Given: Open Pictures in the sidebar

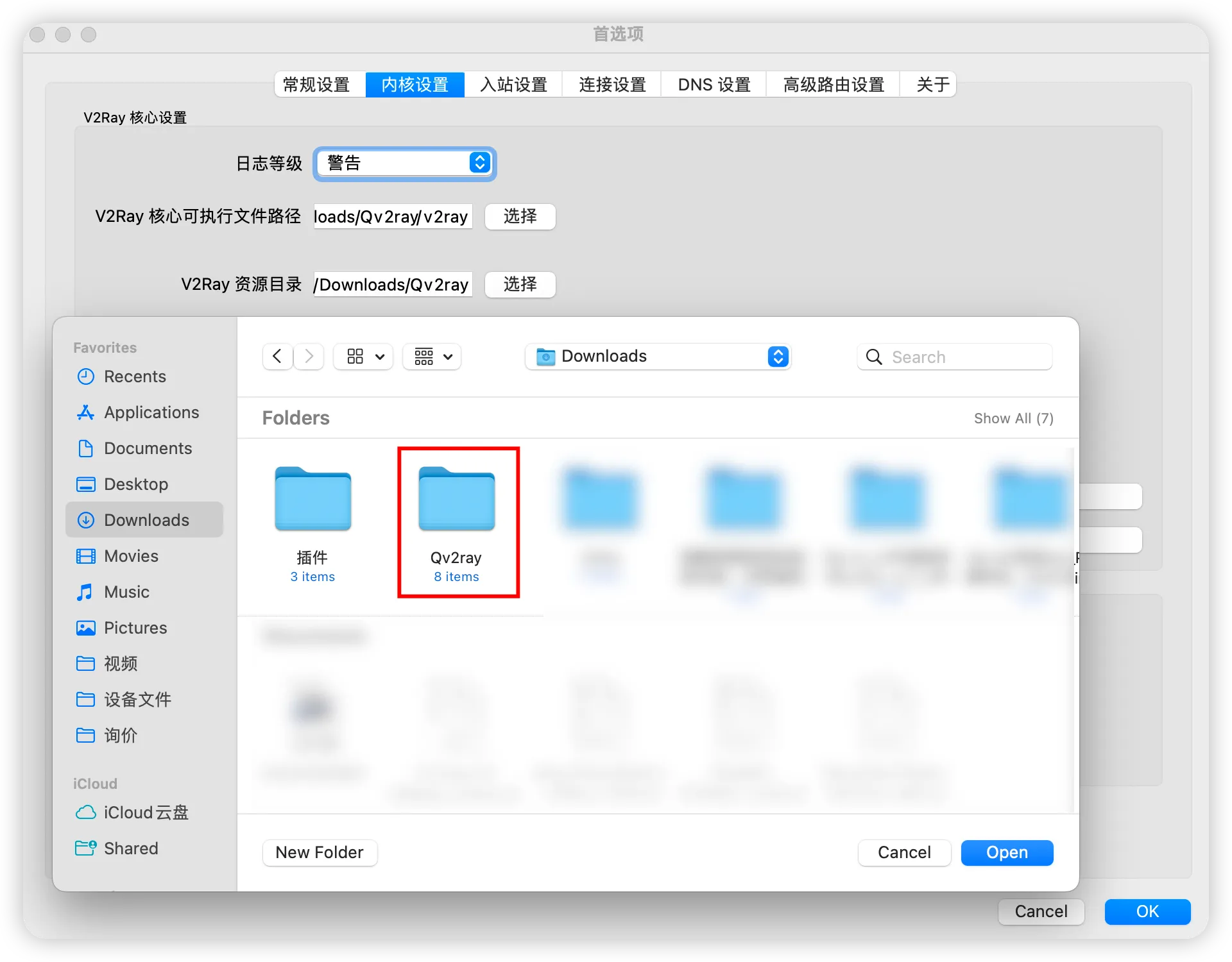Looking at the screenshot, I should [135, 628].
